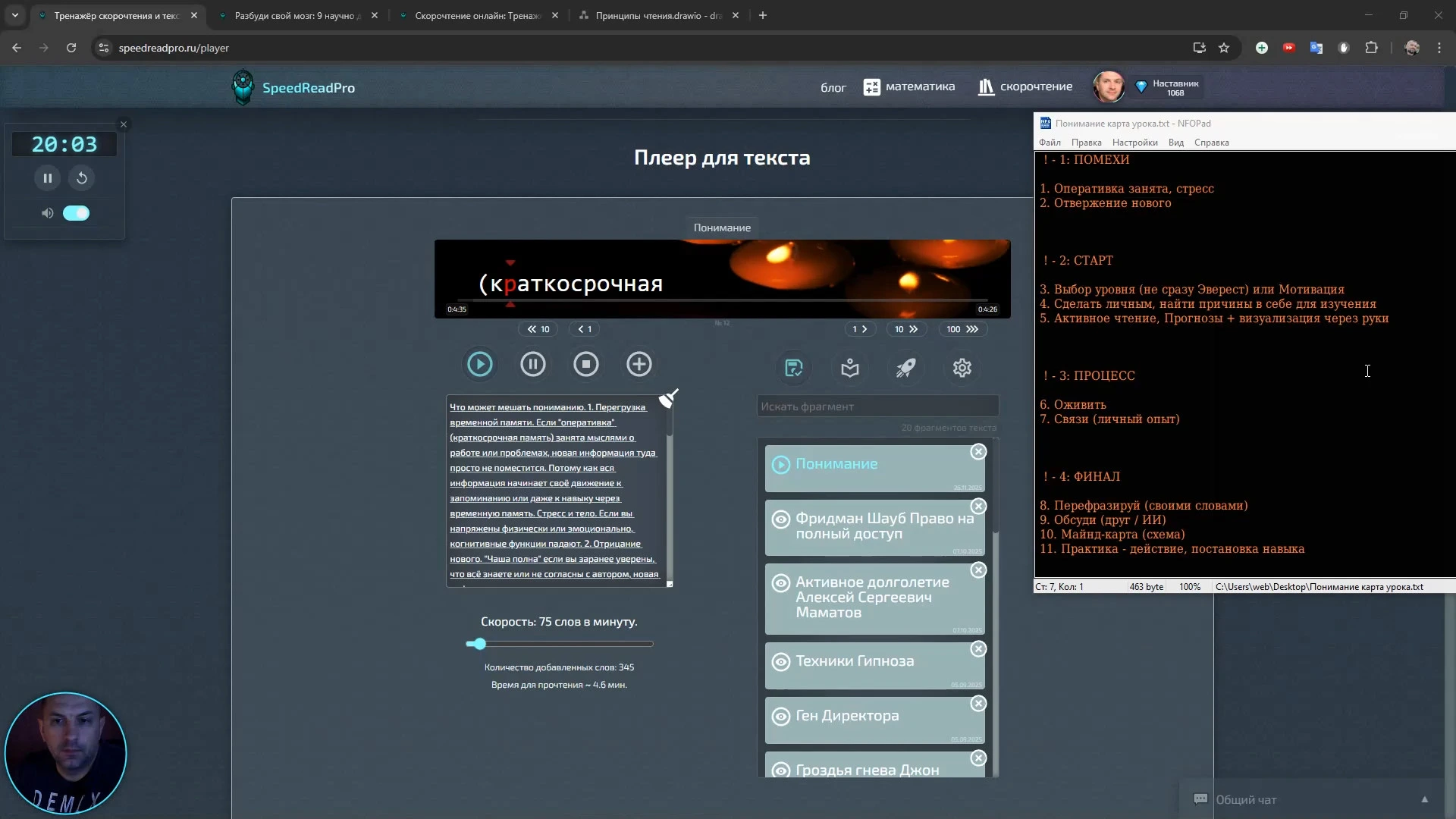Open Правка menu in NFOPad

1086,143
